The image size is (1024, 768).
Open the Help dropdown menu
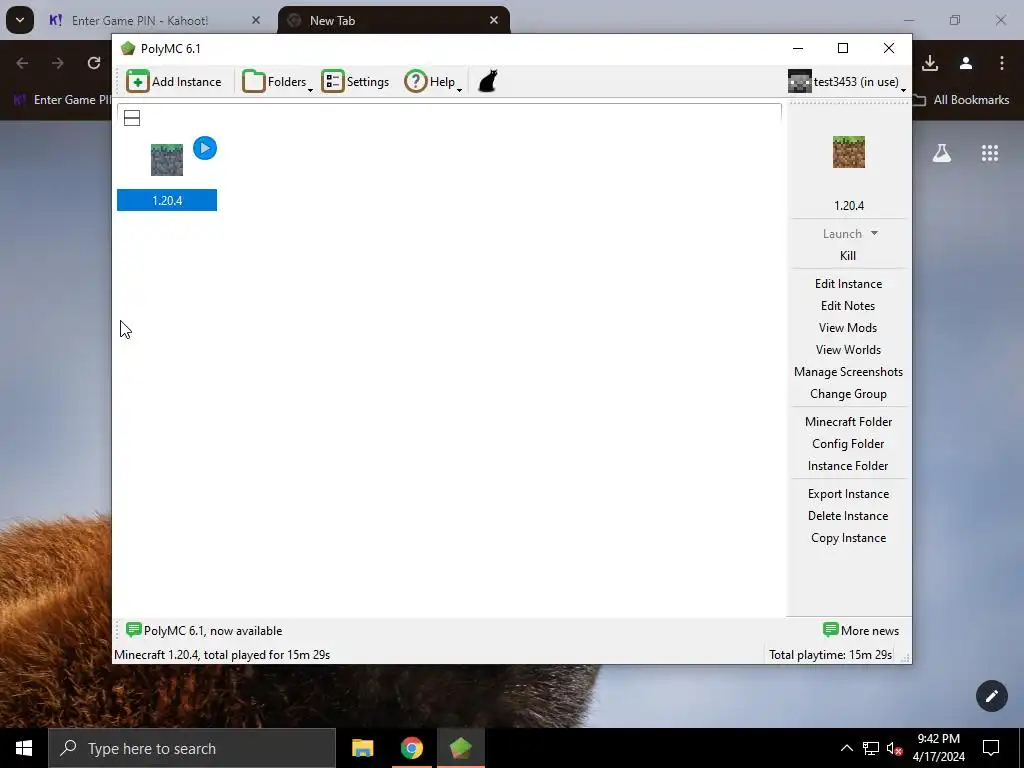pos(433,82)
